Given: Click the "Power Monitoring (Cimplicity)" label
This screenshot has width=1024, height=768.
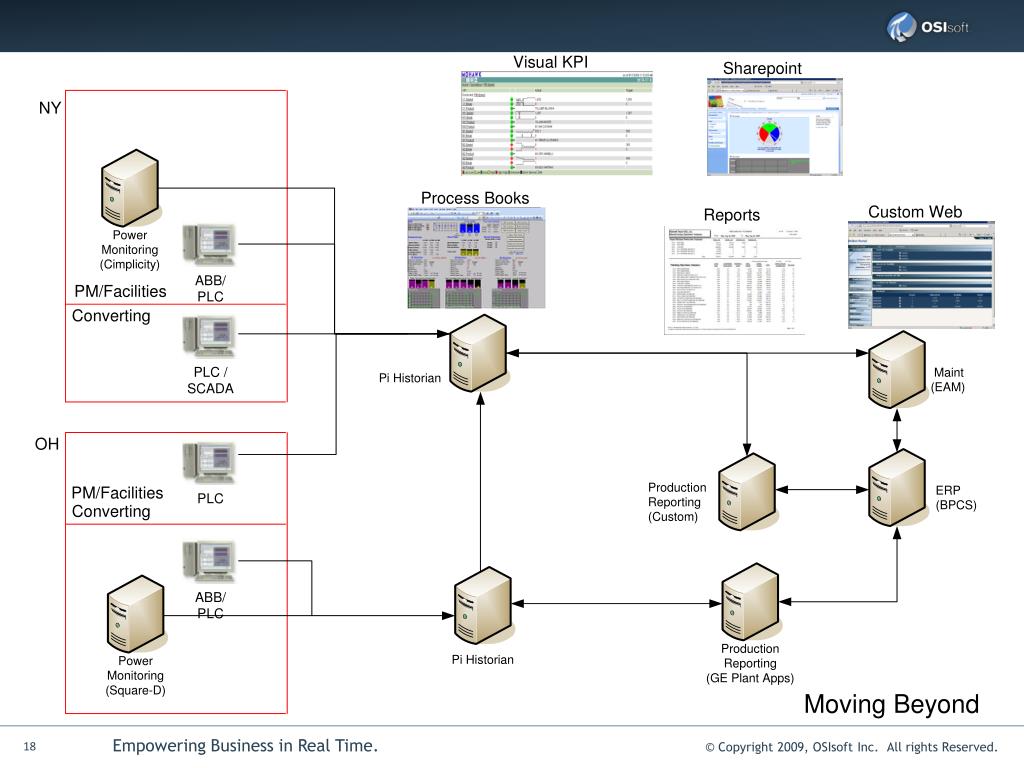Looking at the screenshot, I should click(129, 249).
